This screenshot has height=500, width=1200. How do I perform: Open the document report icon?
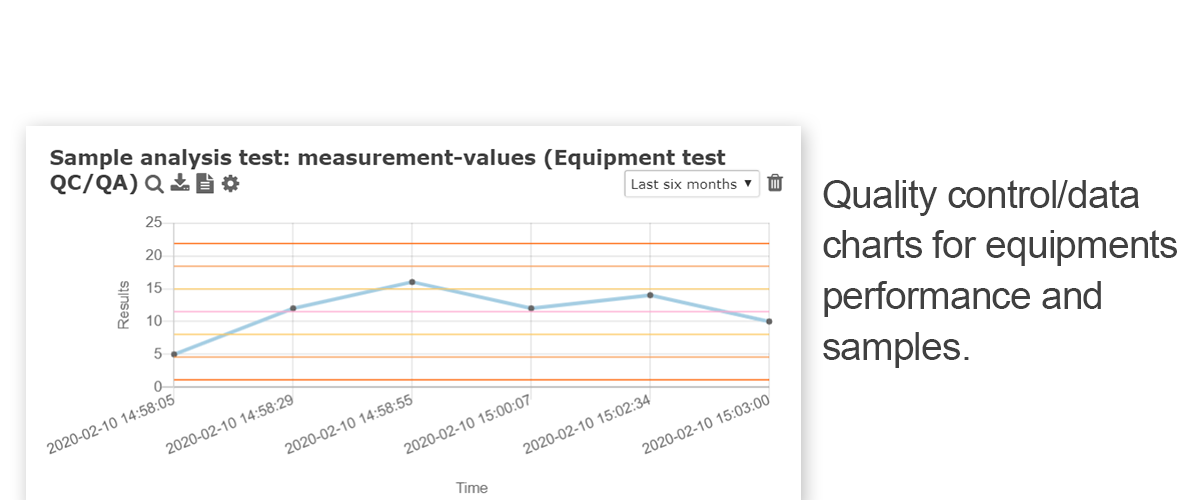coord(205,183)
